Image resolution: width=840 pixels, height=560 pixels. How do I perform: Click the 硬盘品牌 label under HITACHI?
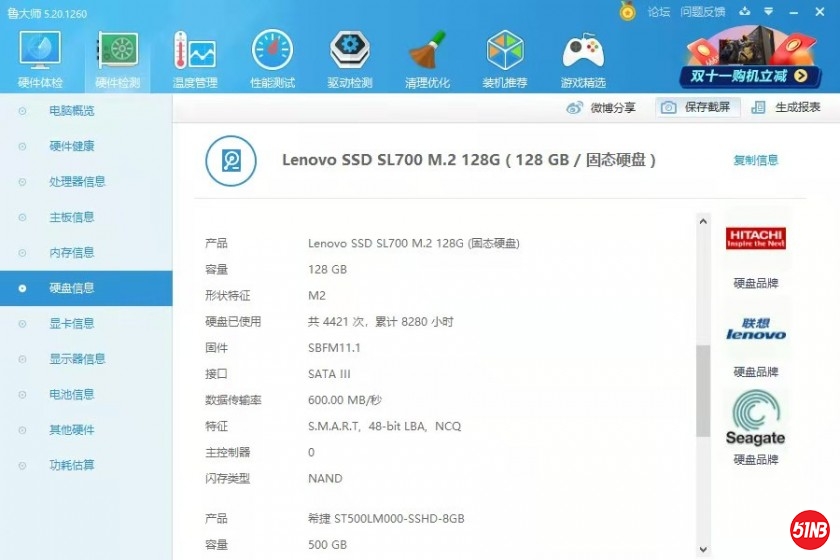coord(755,283)
